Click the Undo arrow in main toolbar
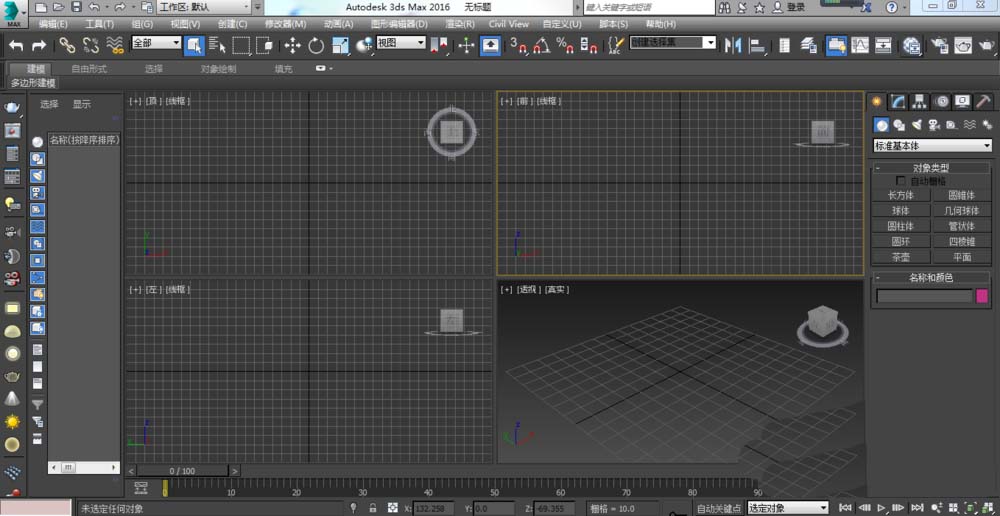The image size is (1000, 516). [16, 45]
